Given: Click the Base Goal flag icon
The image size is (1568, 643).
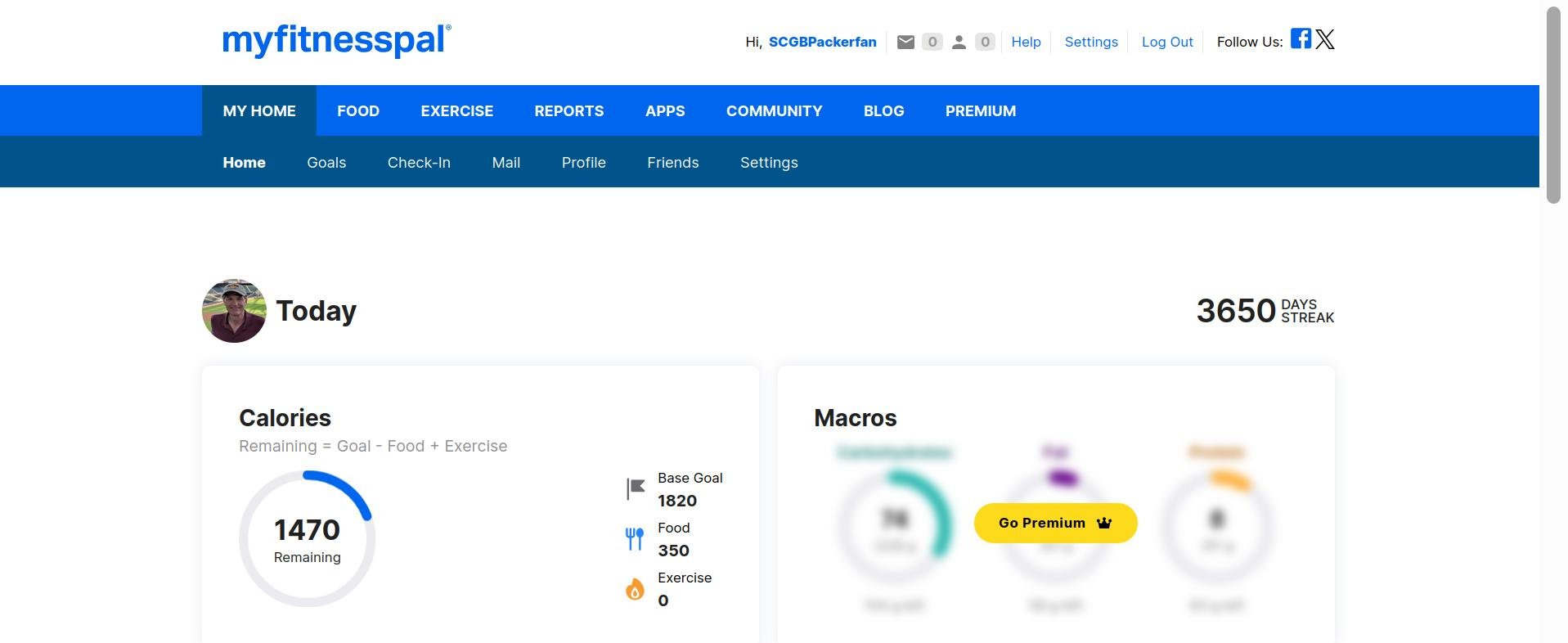Looking at the screenshot, I should click(636, 489).
